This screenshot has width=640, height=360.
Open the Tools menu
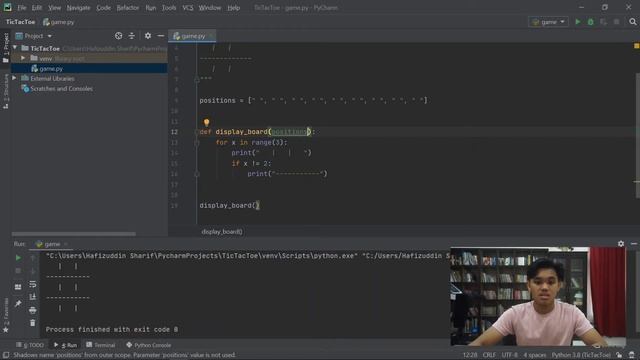(169, 7)
